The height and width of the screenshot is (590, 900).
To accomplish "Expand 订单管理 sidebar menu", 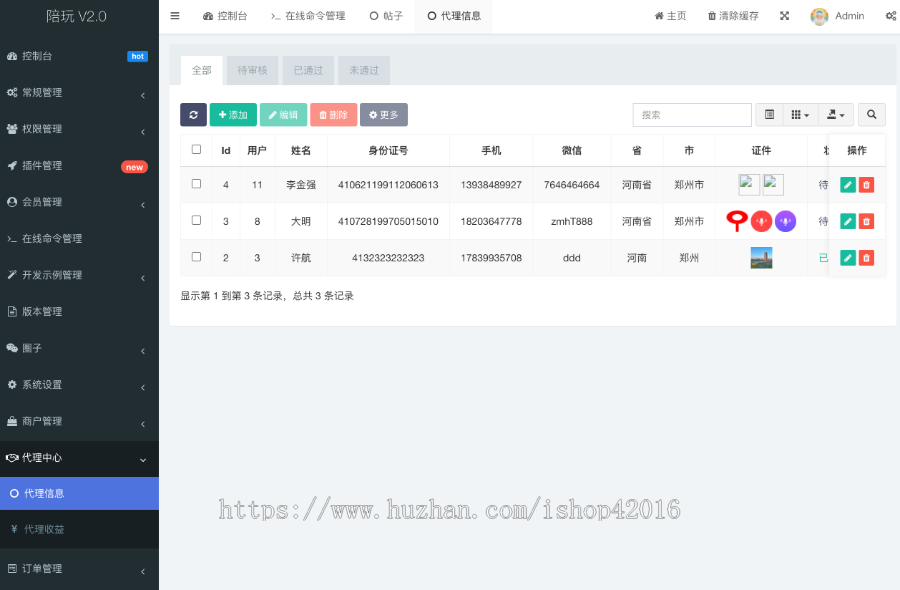I will [79, 569].
